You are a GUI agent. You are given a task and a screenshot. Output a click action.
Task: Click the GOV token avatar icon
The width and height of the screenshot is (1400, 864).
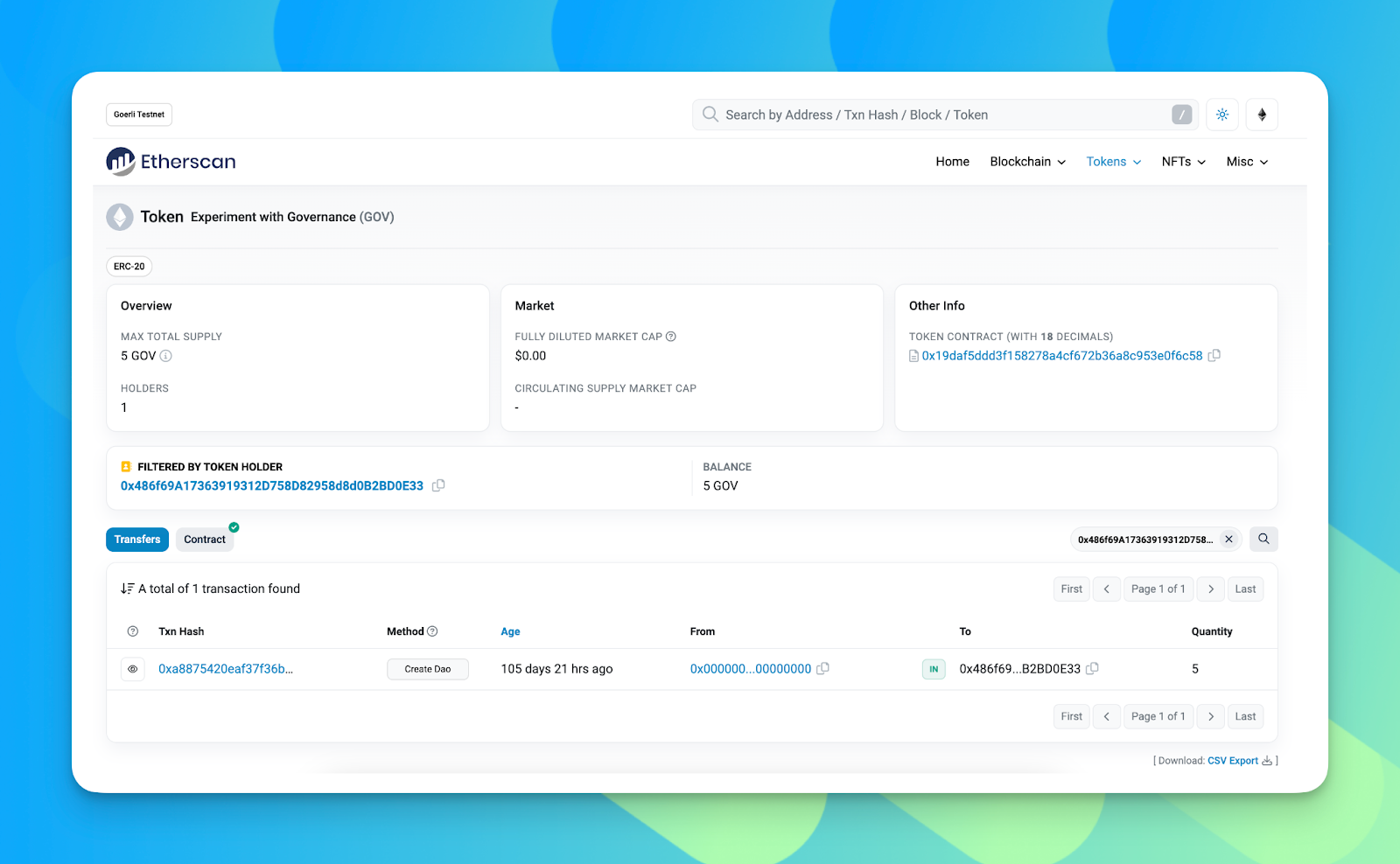pos(120,217)
